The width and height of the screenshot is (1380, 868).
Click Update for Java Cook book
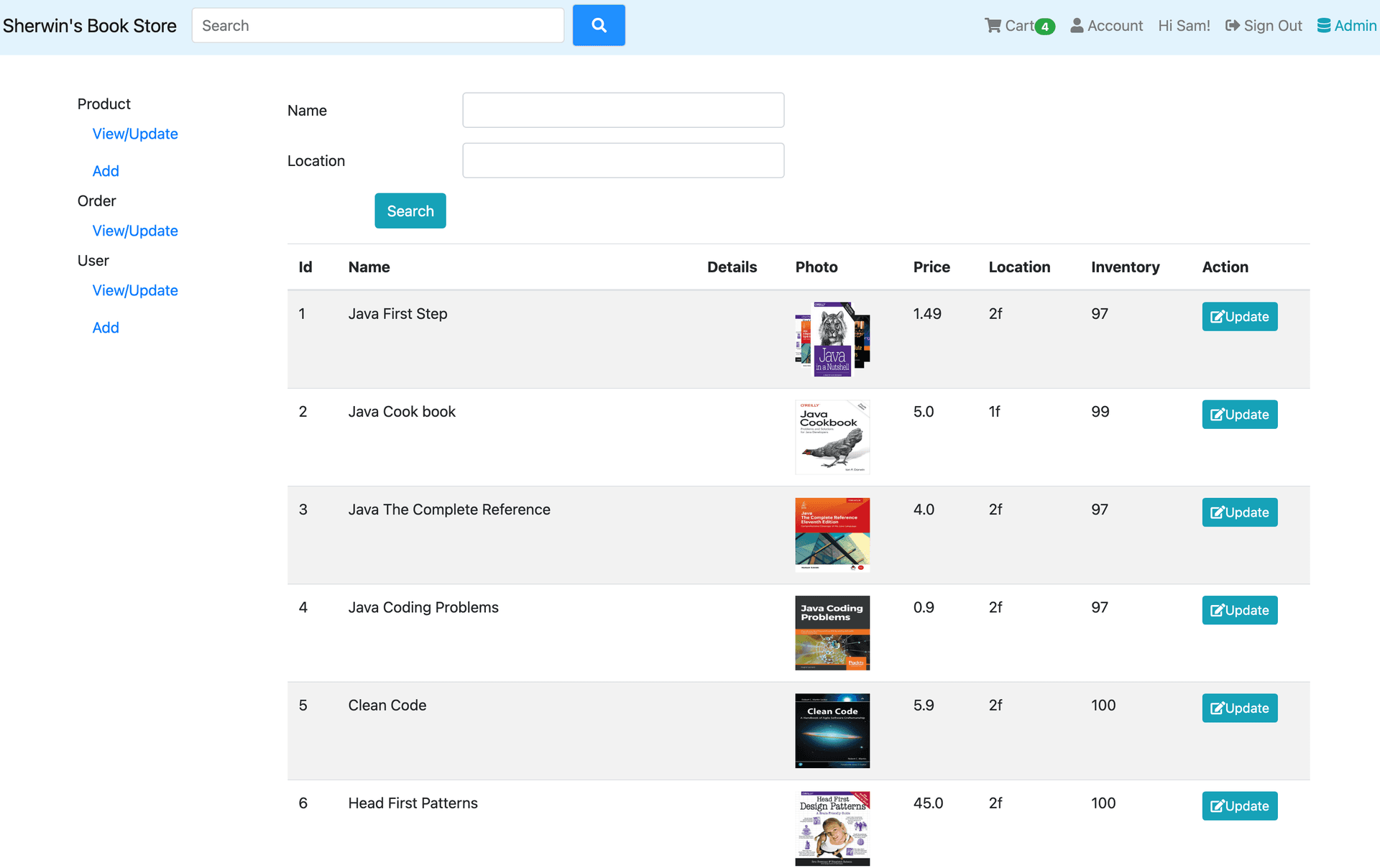(1239, 415)
